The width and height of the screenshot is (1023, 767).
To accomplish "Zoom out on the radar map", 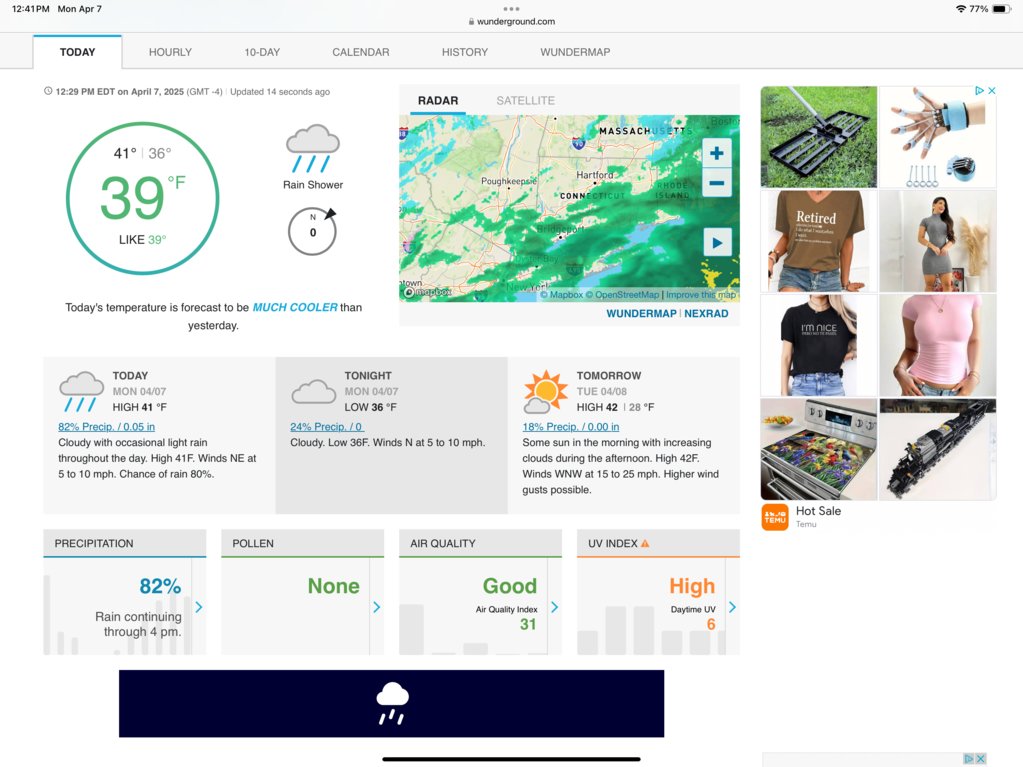I will tap(716, 183).
